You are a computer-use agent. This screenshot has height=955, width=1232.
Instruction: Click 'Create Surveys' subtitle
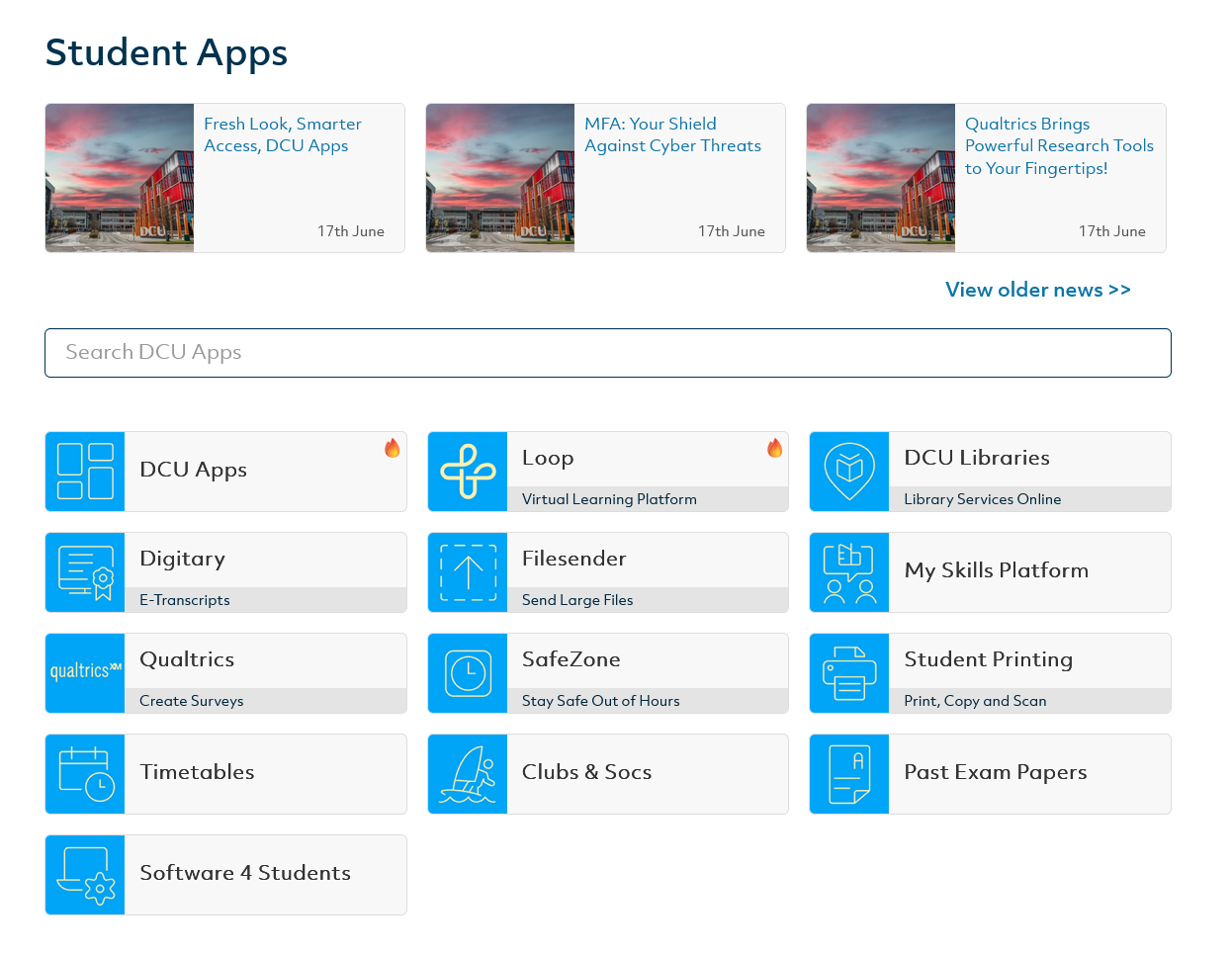tap(192, 701)
